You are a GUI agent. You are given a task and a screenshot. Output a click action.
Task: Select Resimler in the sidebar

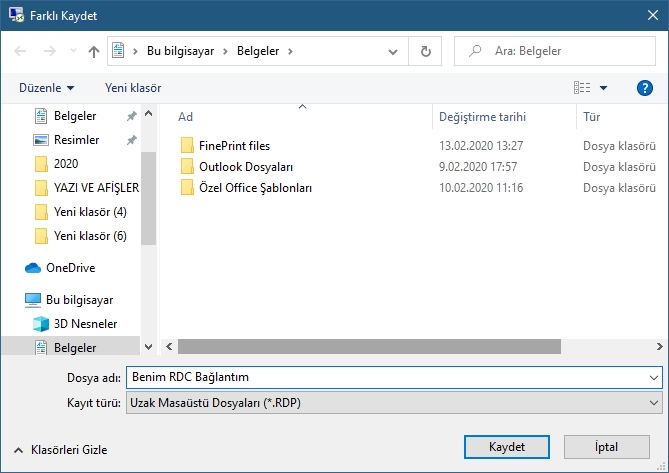(x=76, y=140)
